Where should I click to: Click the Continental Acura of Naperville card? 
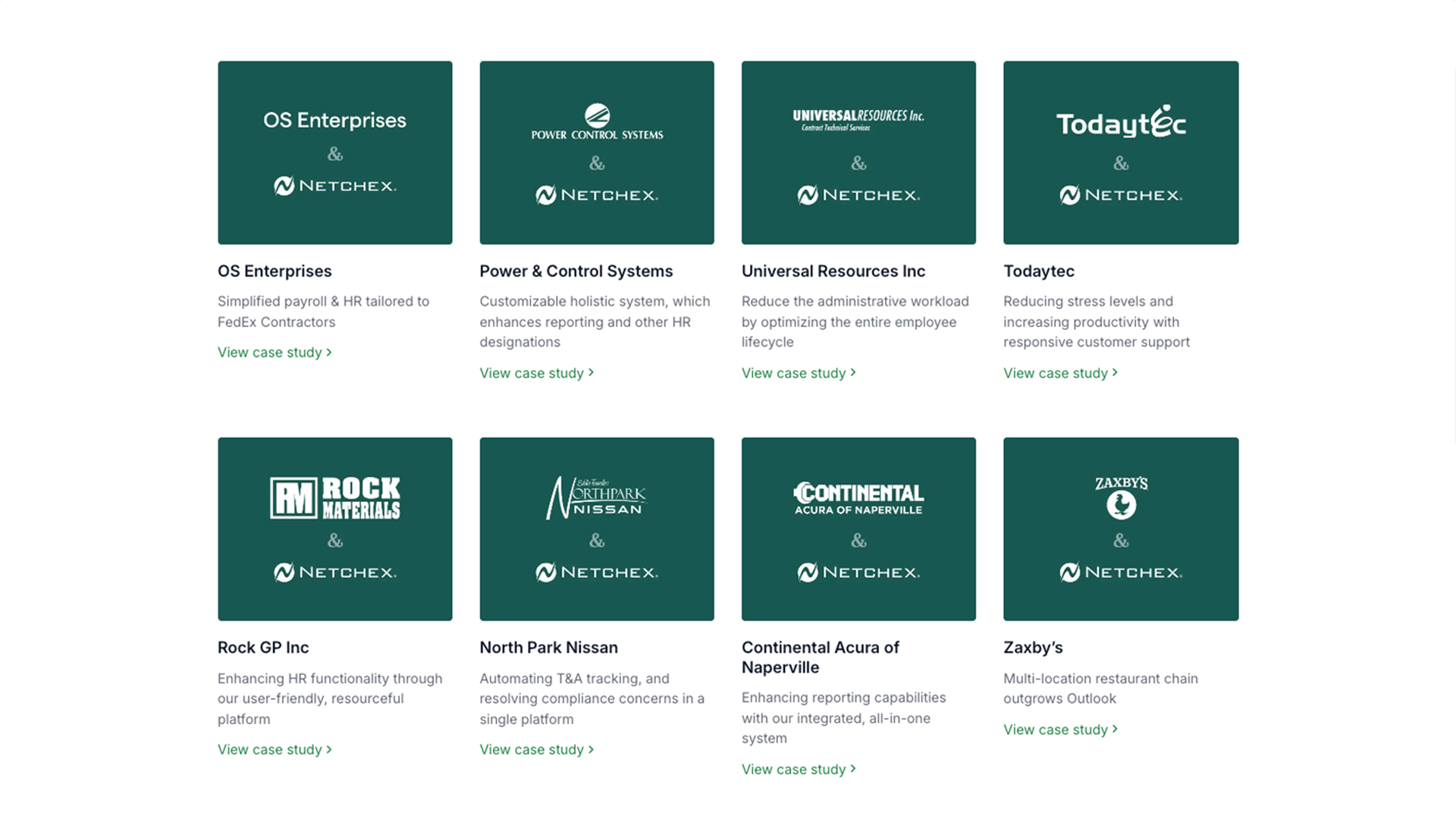(858, 529)
